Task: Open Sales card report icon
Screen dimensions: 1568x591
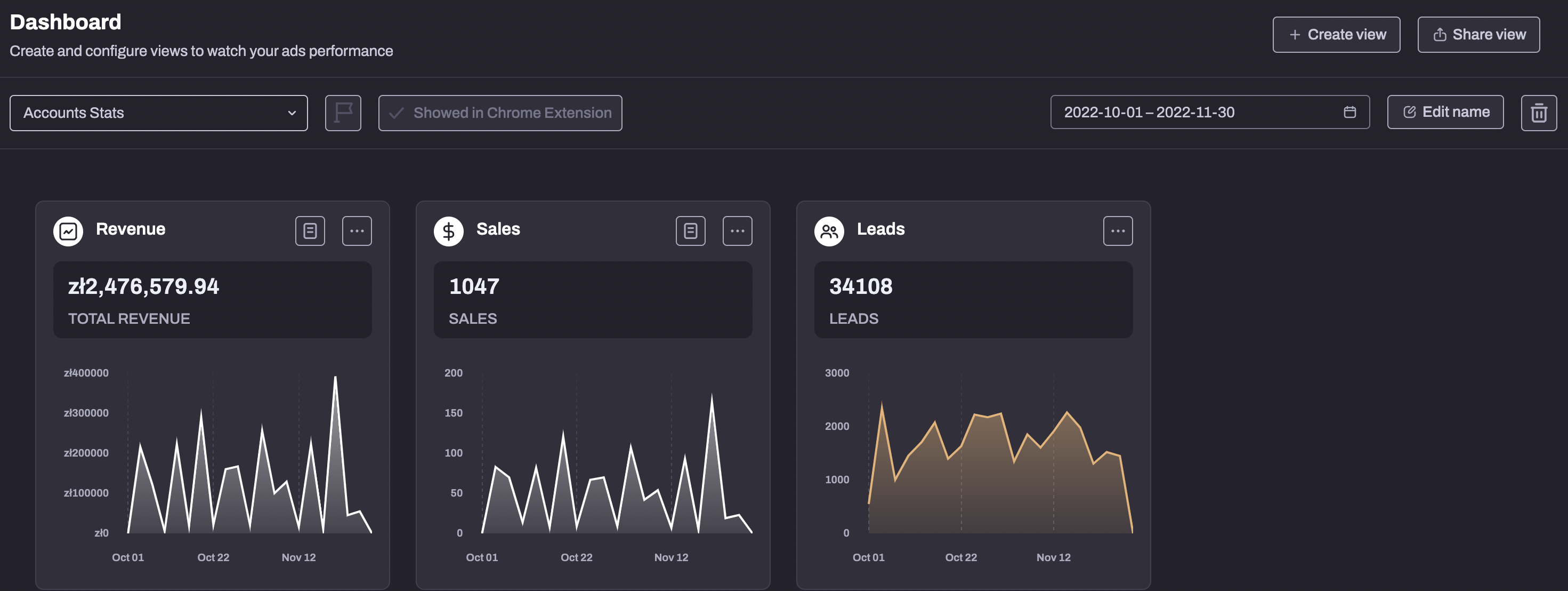Action: click(x=690, y=231)
